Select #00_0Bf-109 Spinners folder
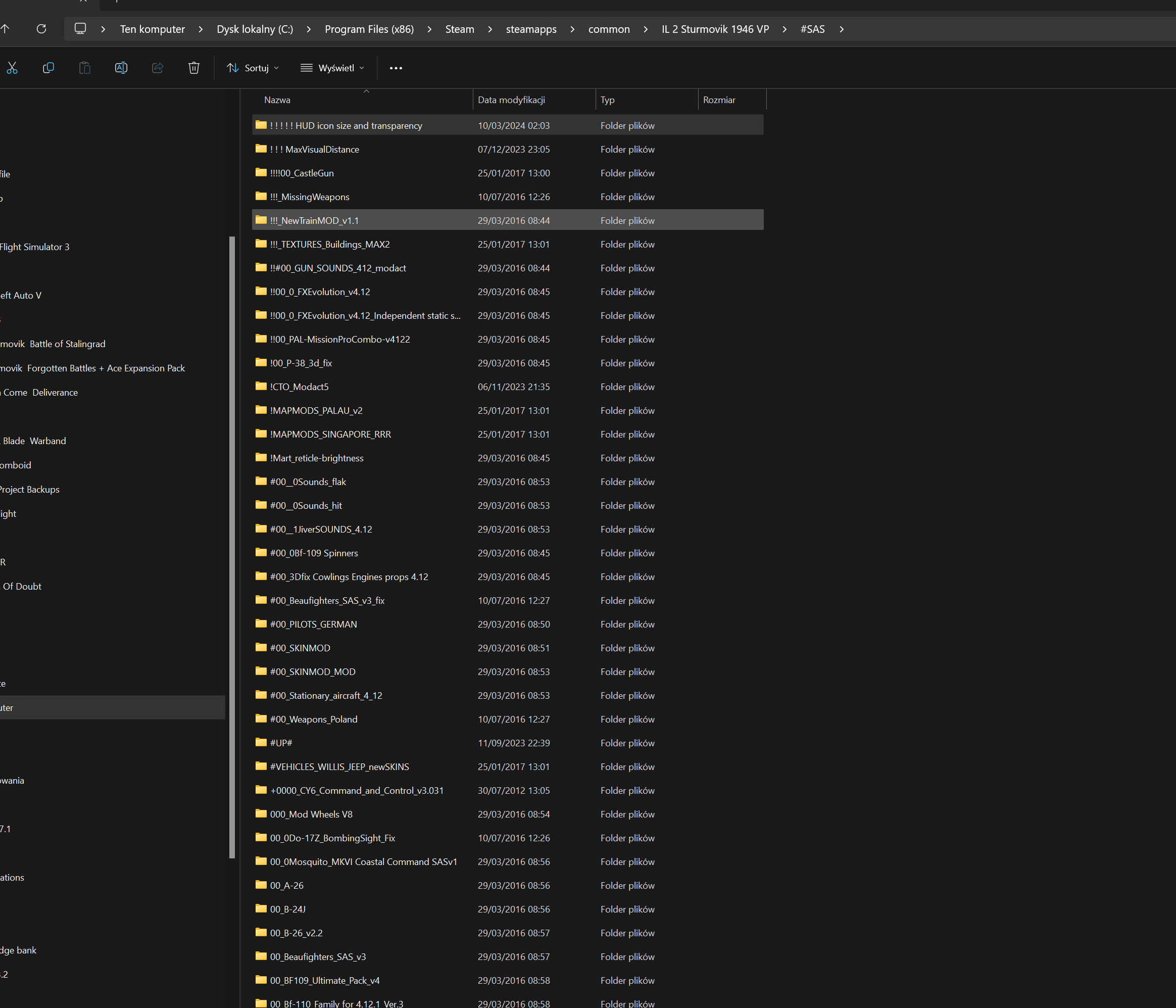 [507, 553]
